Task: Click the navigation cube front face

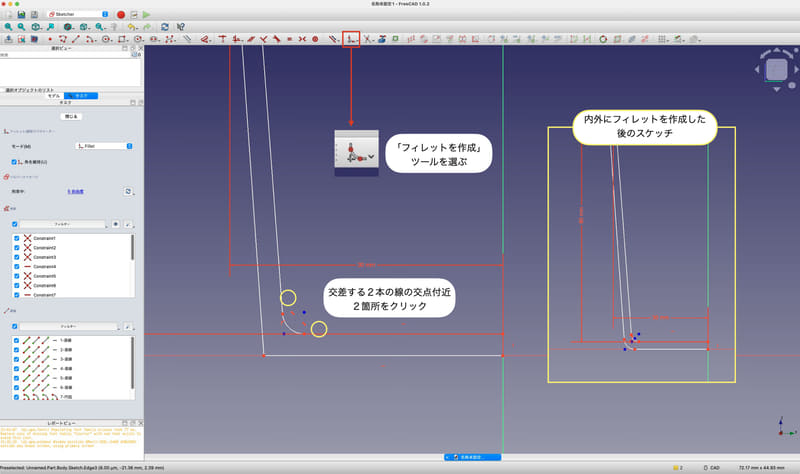Action: coord(777,69)
